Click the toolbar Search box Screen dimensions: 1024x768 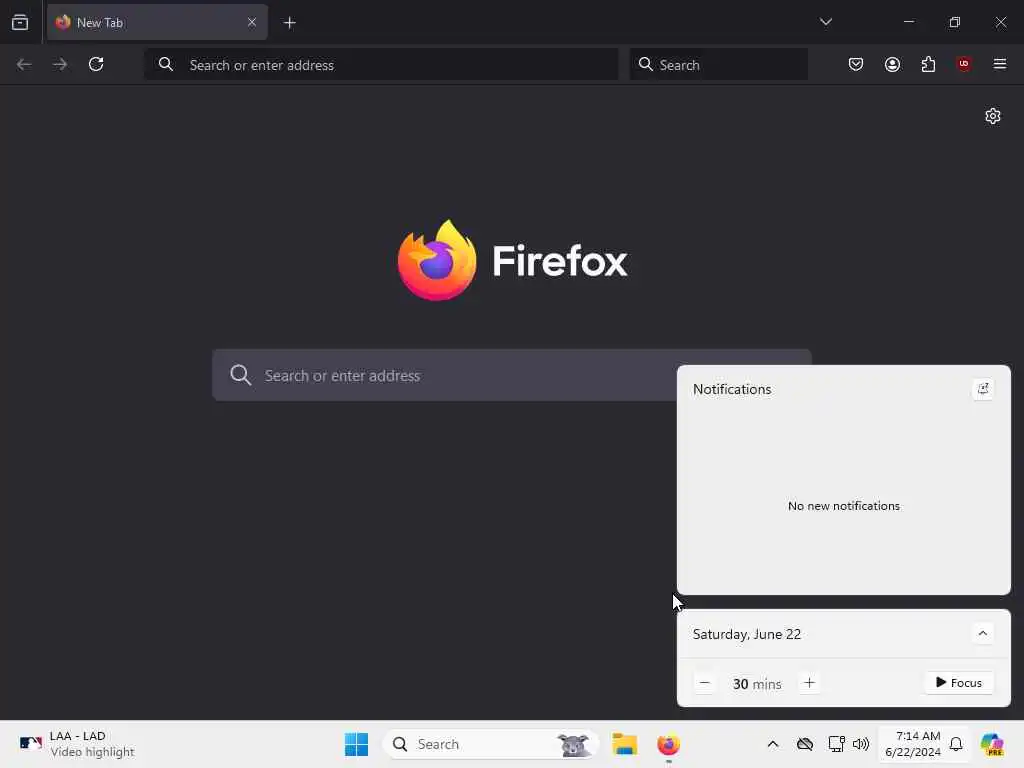pyautogui.click(x=718, y=64)
